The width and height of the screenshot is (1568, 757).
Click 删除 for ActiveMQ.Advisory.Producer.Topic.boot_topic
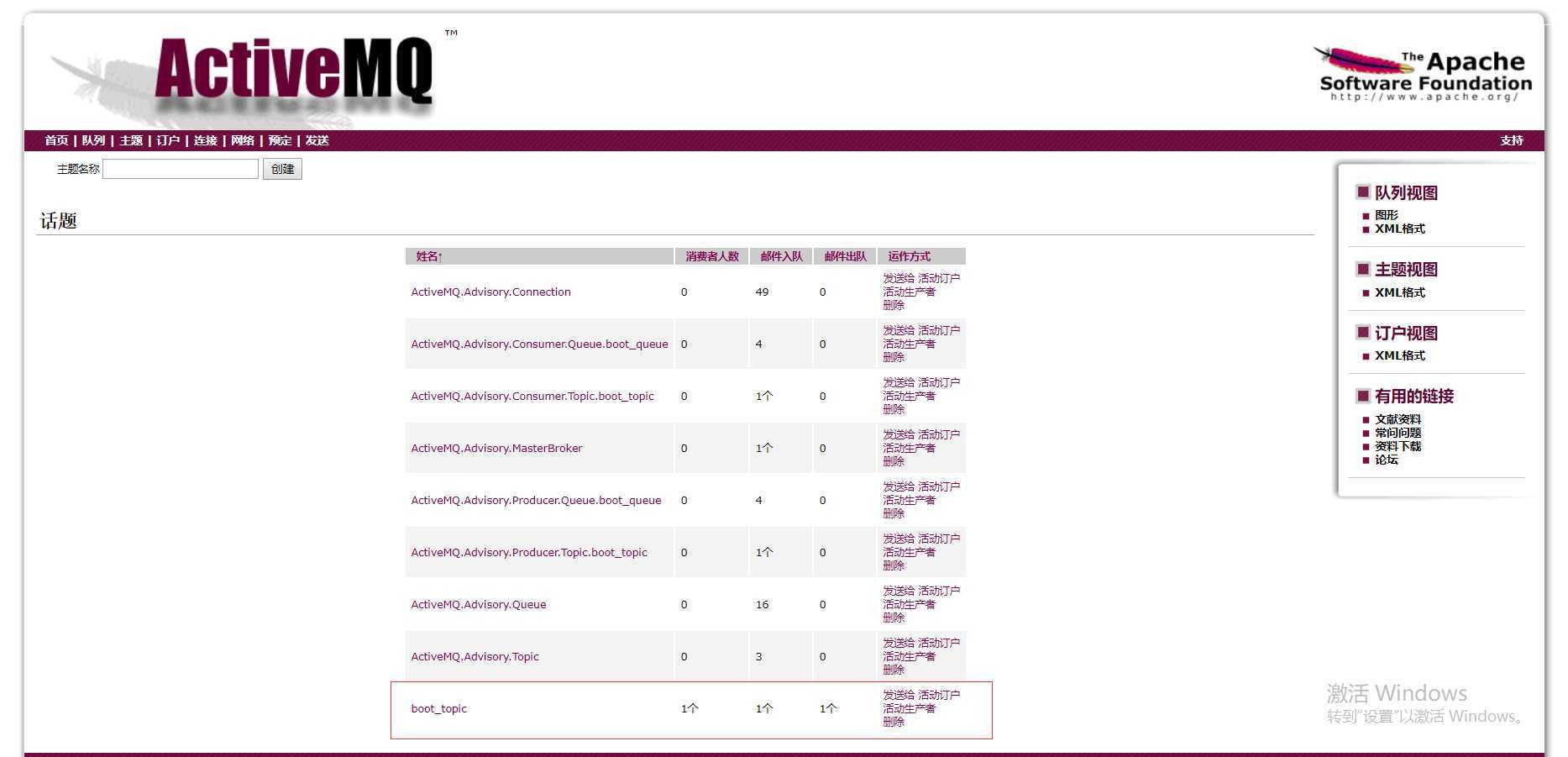tap(894, 565)
